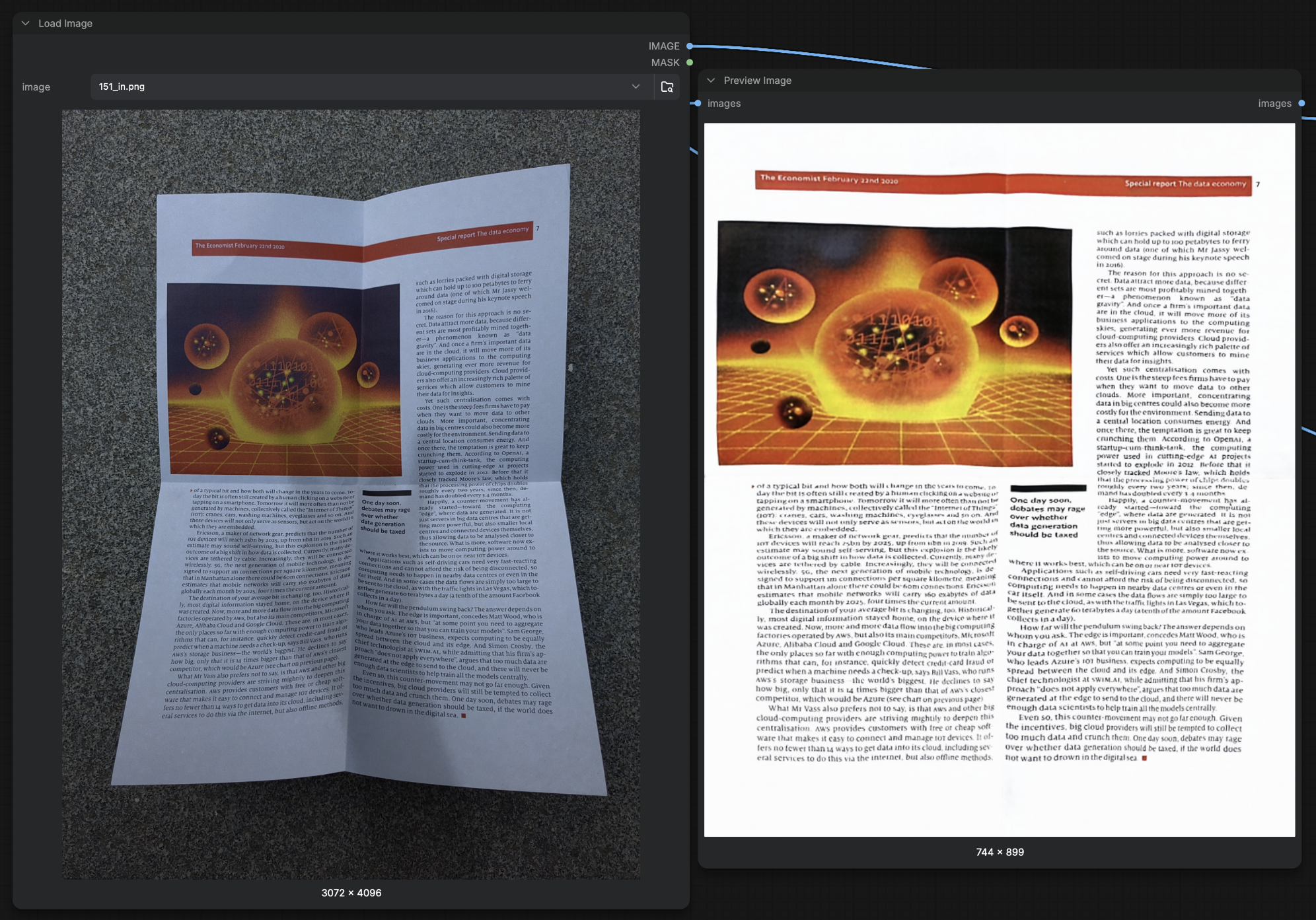
Task: Click the green MASK output connector
Action: point(689,62)
